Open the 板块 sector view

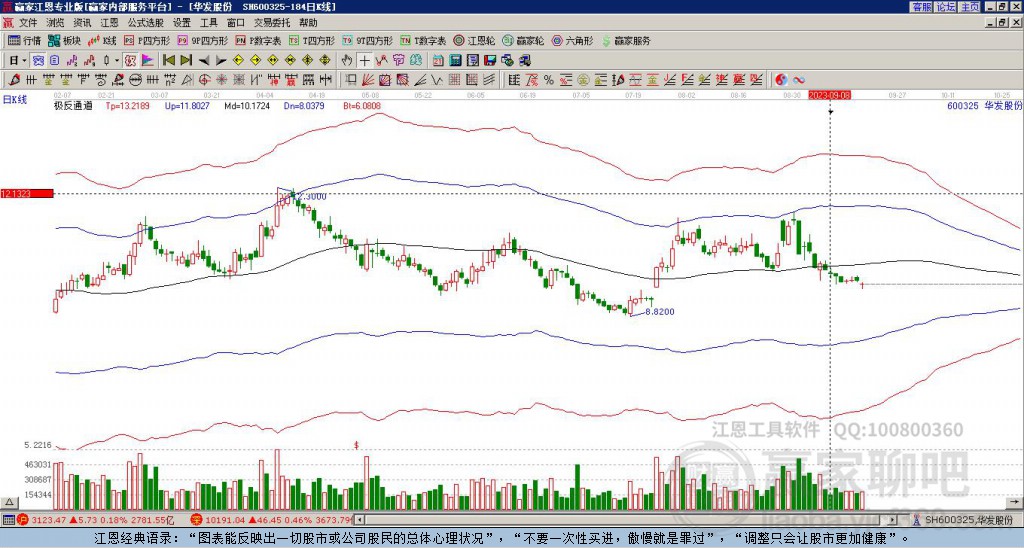point(64,40)
